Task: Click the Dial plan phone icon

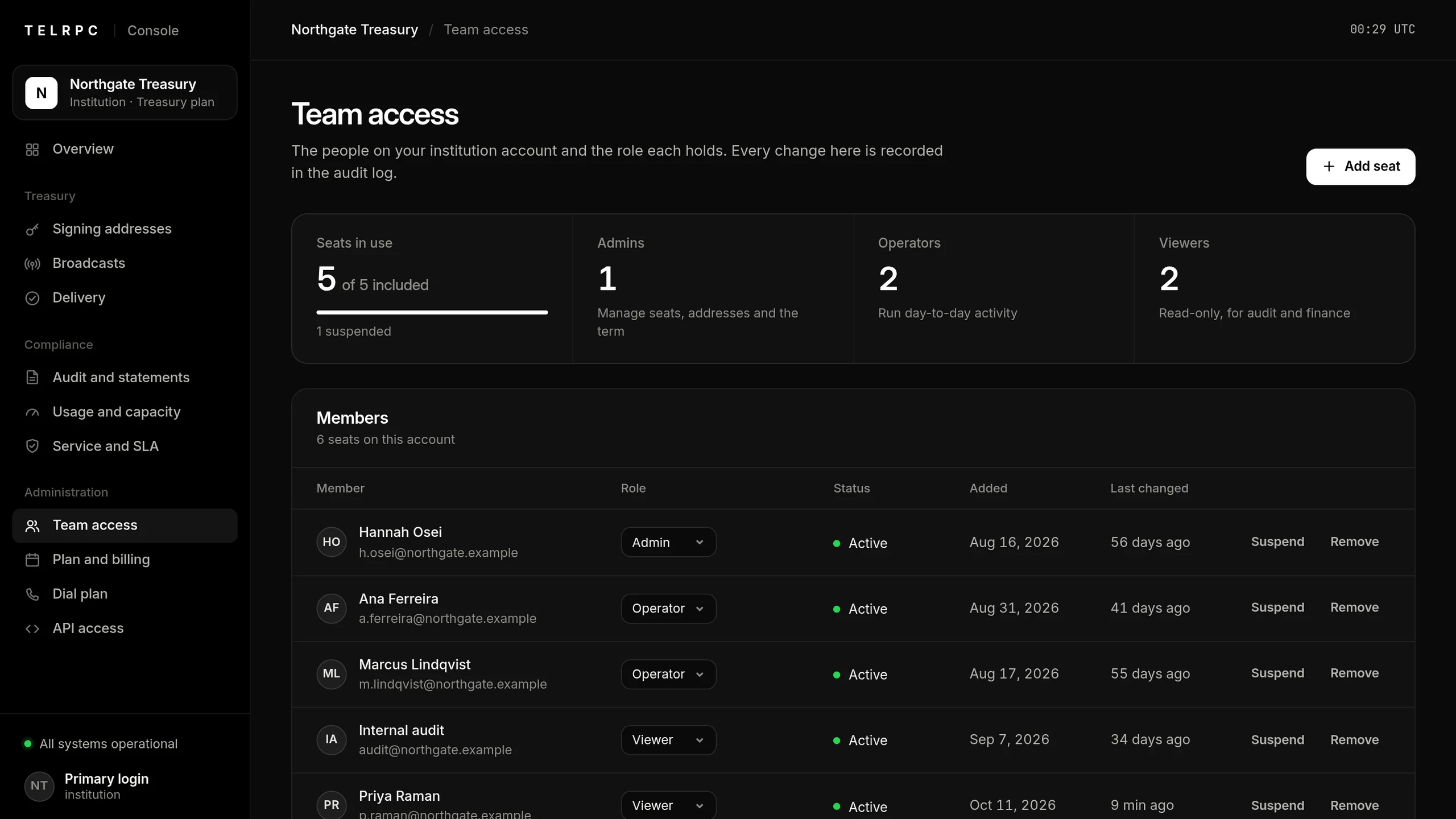Action: coord(32,594)
